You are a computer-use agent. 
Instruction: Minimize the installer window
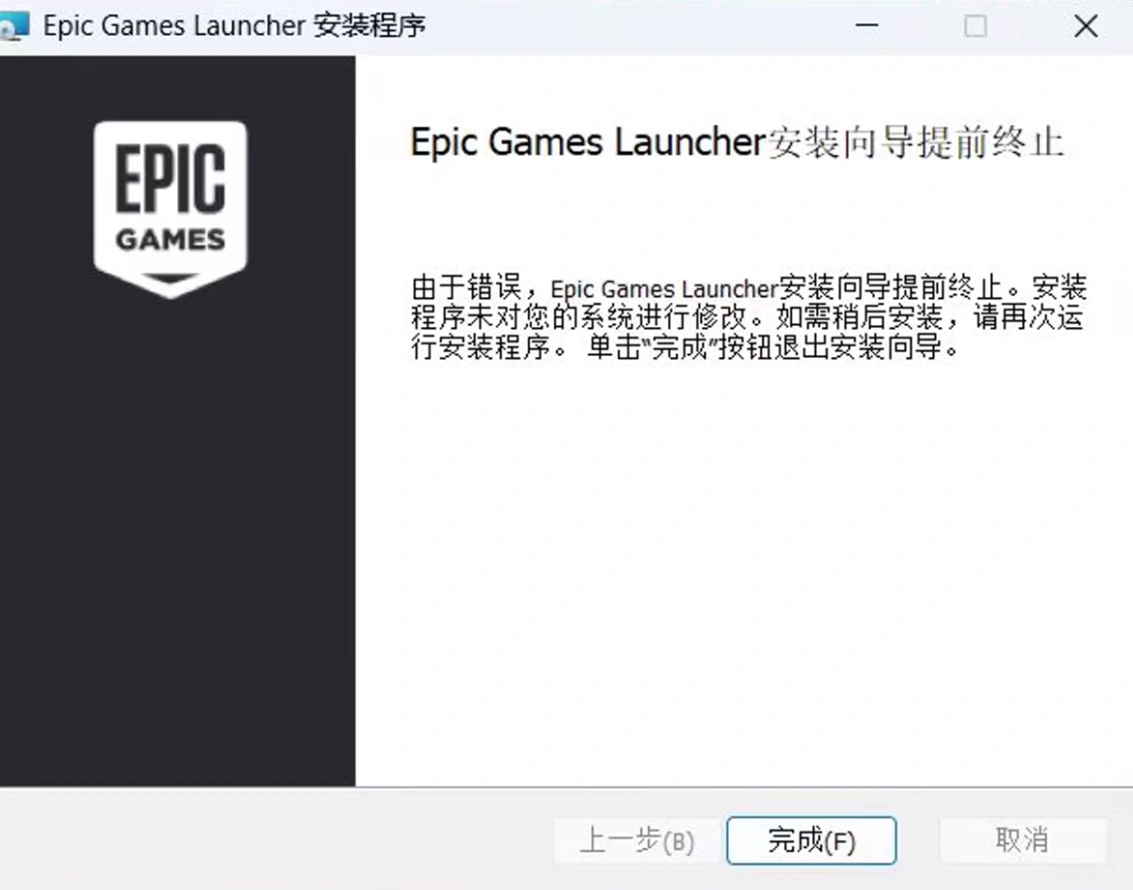(x=867, y=27)
